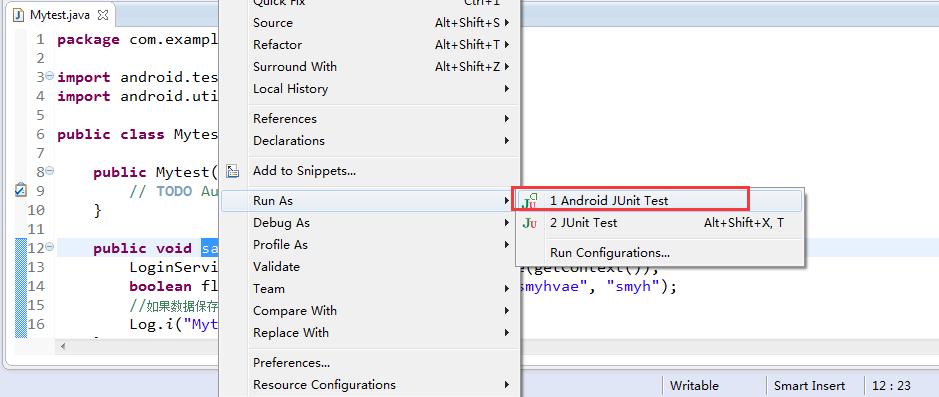Collapse the method fold on line 12
This screenshot has height=397, width=939.
(x=50, y=246)
